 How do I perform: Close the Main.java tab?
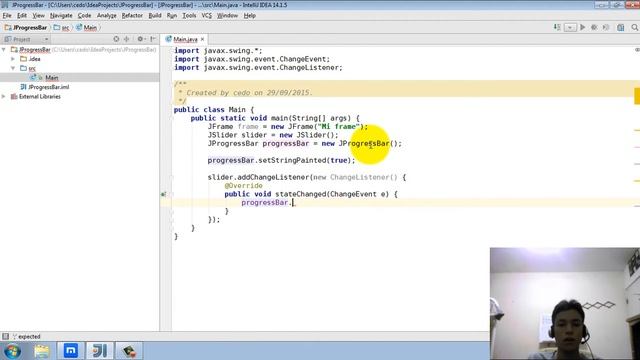click(202, 39)
